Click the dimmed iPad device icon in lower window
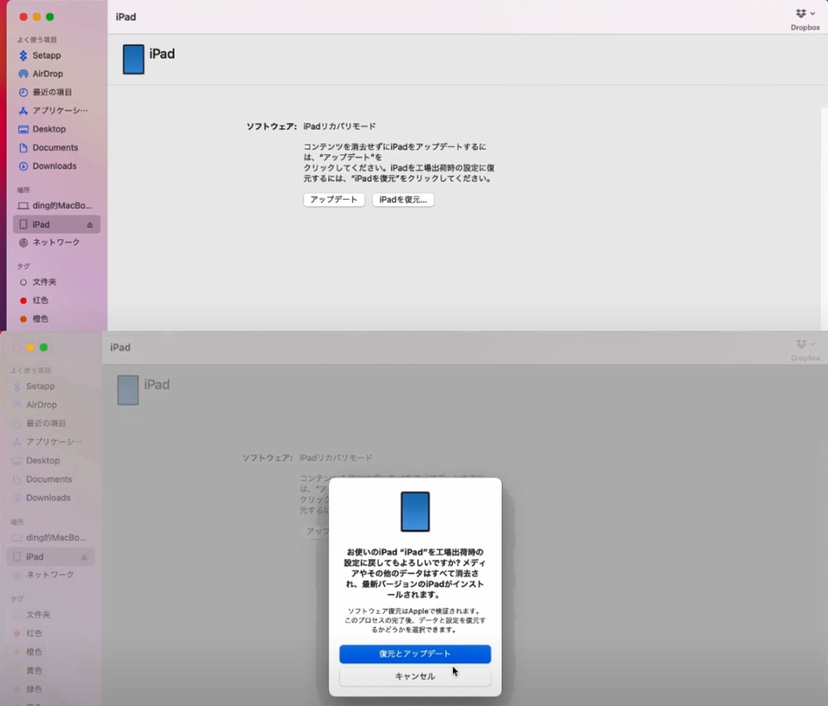828x706 pixels. click(128, 390)
